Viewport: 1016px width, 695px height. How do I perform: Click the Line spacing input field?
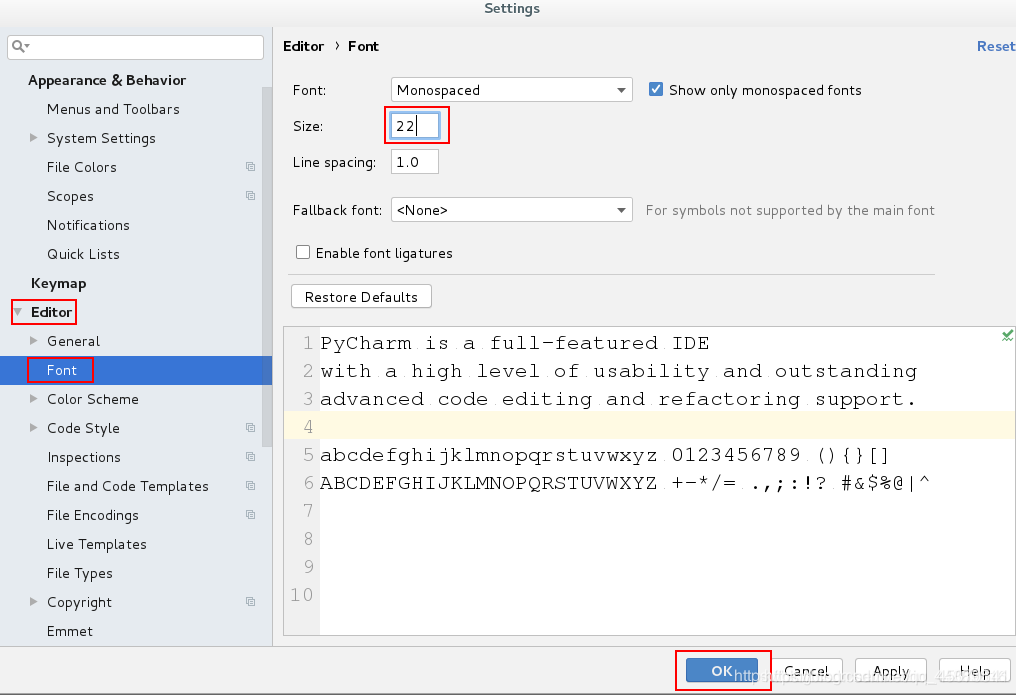415,162
